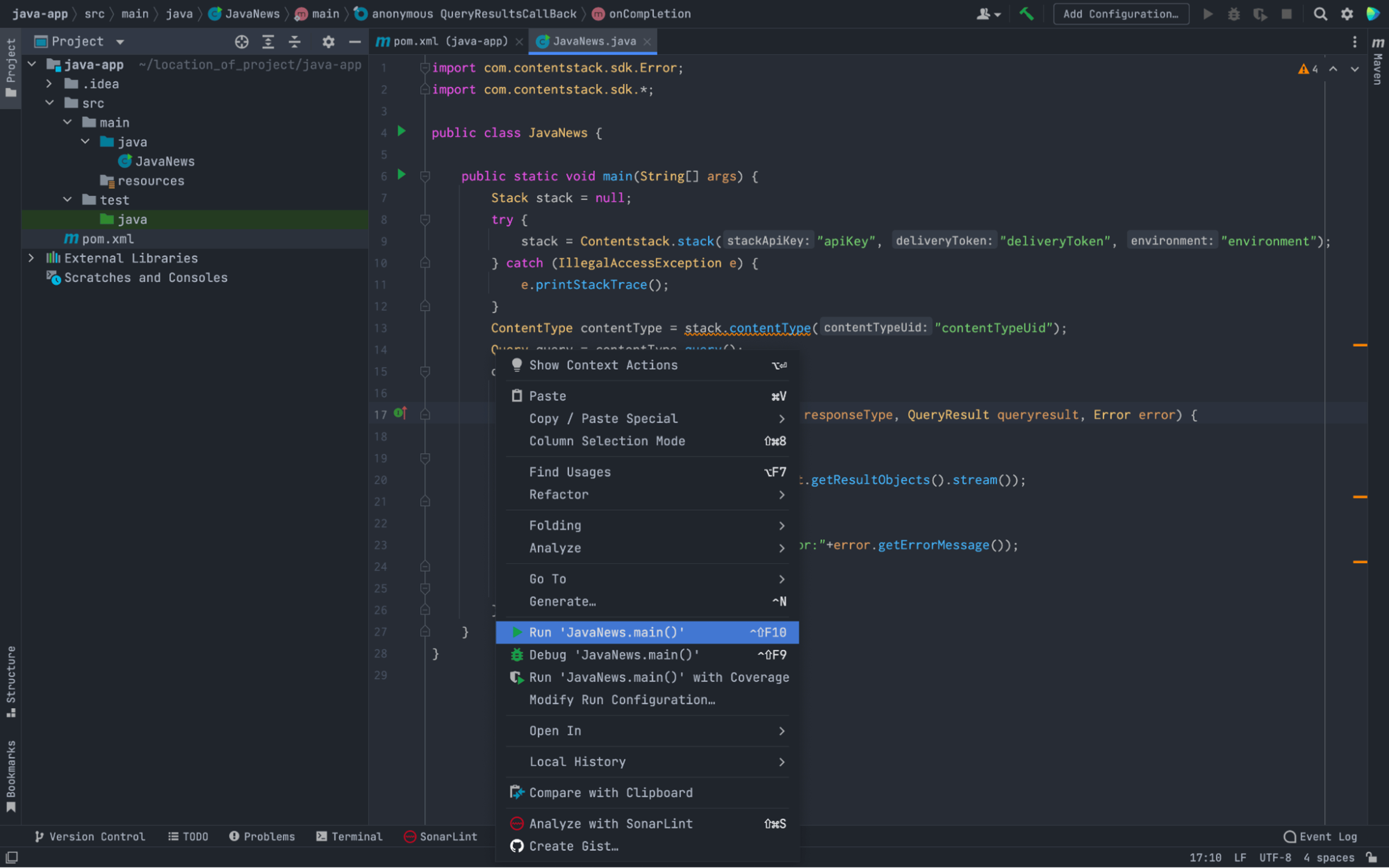Select Run 'JavaNews.main()' in context menu
The image size is (1389, 868).
647,632
